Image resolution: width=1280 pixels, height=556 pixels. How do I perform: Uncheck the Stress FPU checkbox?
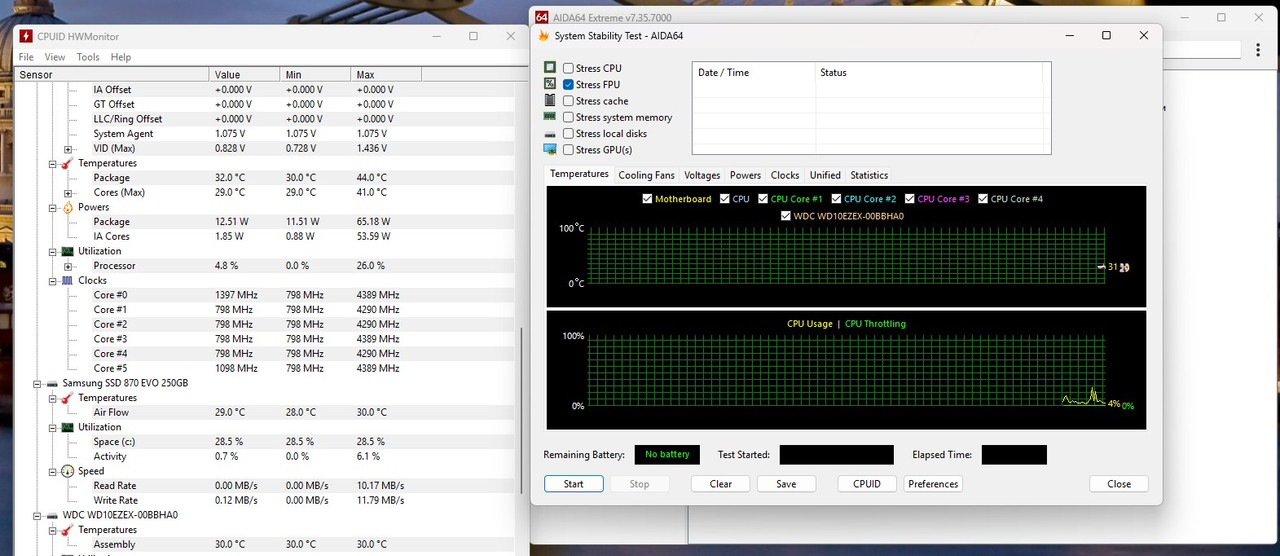[x=568, y=84]
